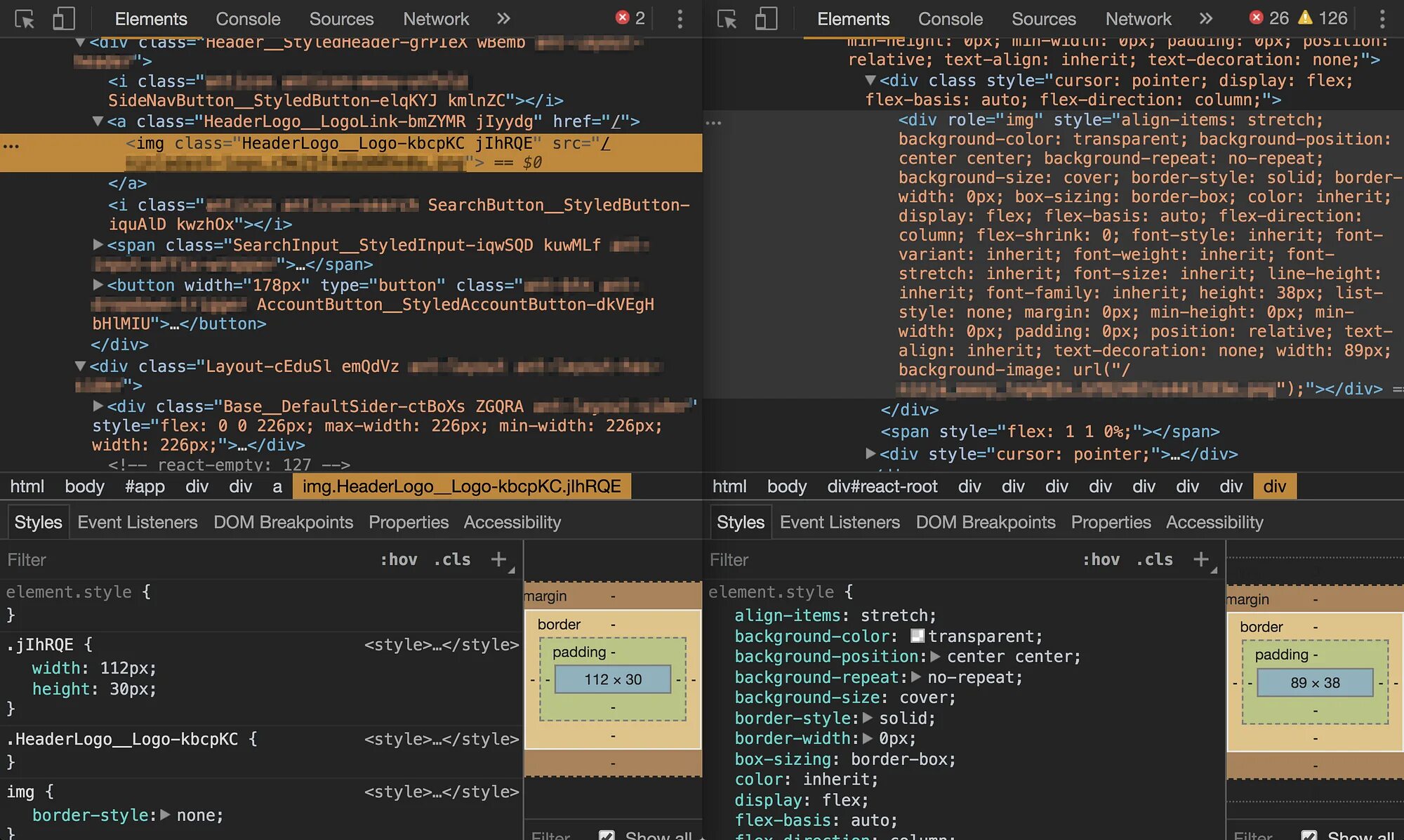Viewport: 1404px width, 840px height.
Task: Click body in the right breadcrumb trail
Action: point(786,486)
